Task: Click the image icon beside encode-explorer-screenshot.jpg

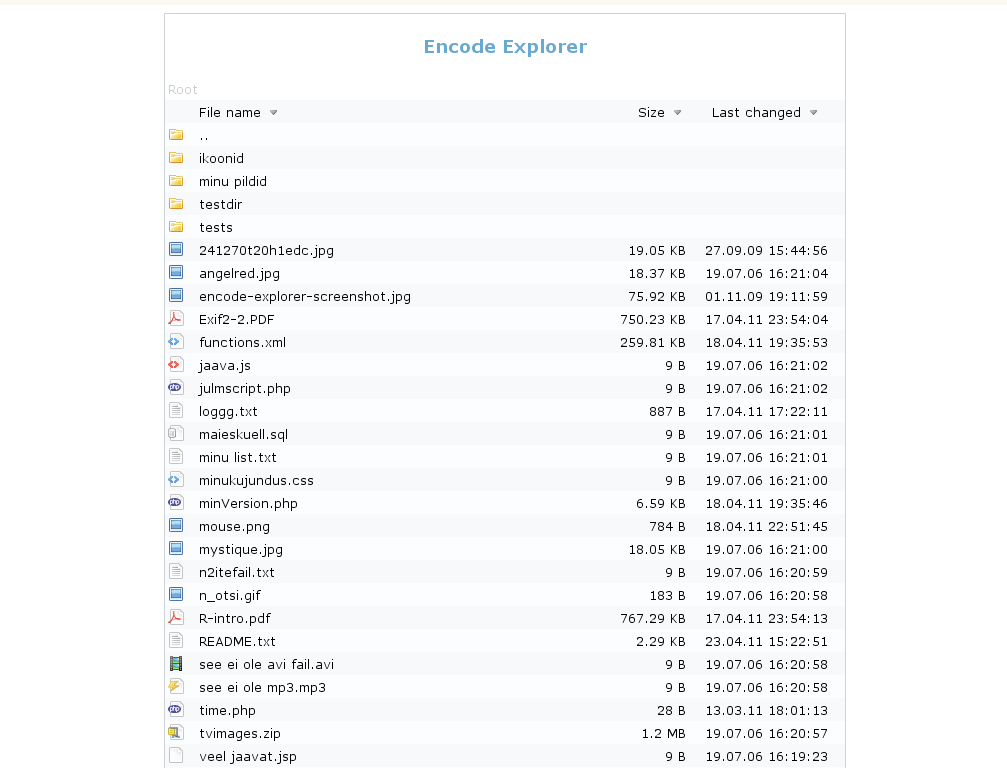Action: tap(176, 295)
